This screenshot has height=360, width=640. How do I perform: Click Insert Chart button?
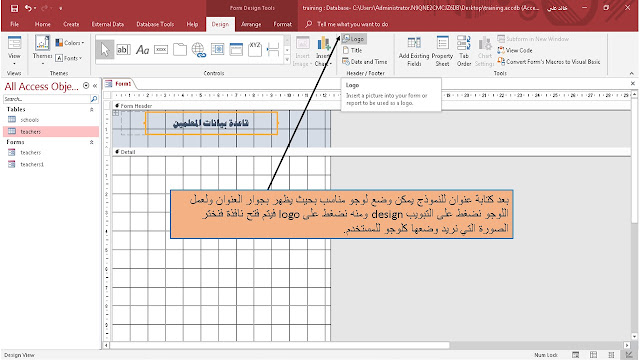(x=323, y=51)
